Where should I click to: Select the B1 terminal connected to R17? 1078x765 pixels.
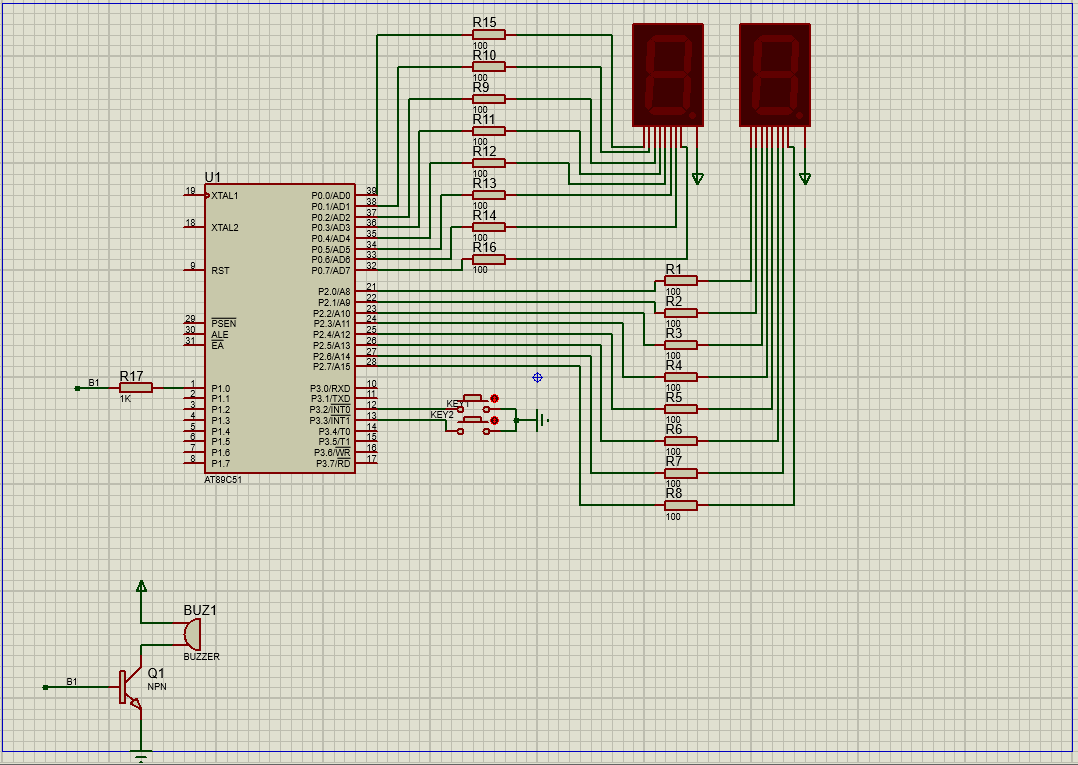point(78,388)
